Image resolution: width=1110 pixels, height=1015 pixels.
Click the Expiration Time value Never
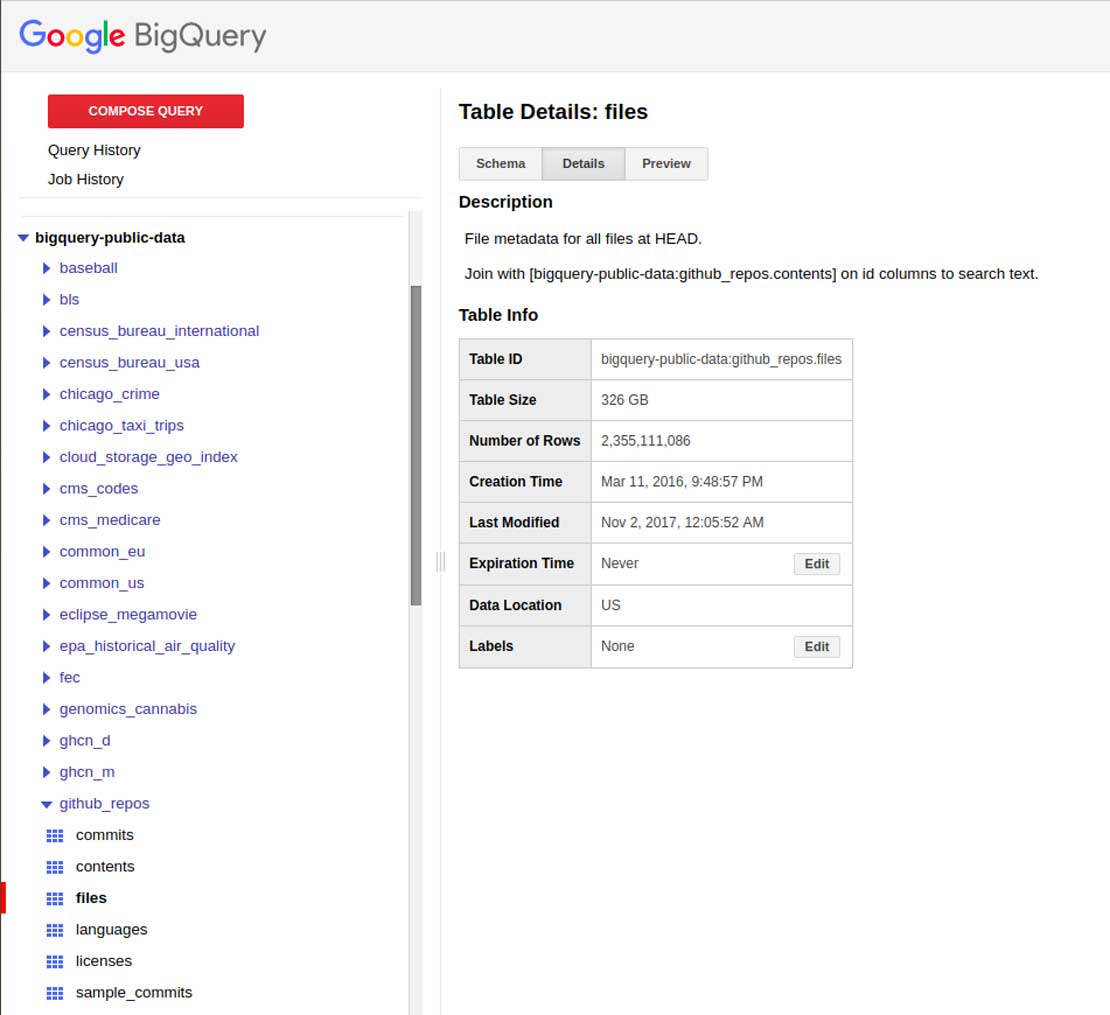619,563
